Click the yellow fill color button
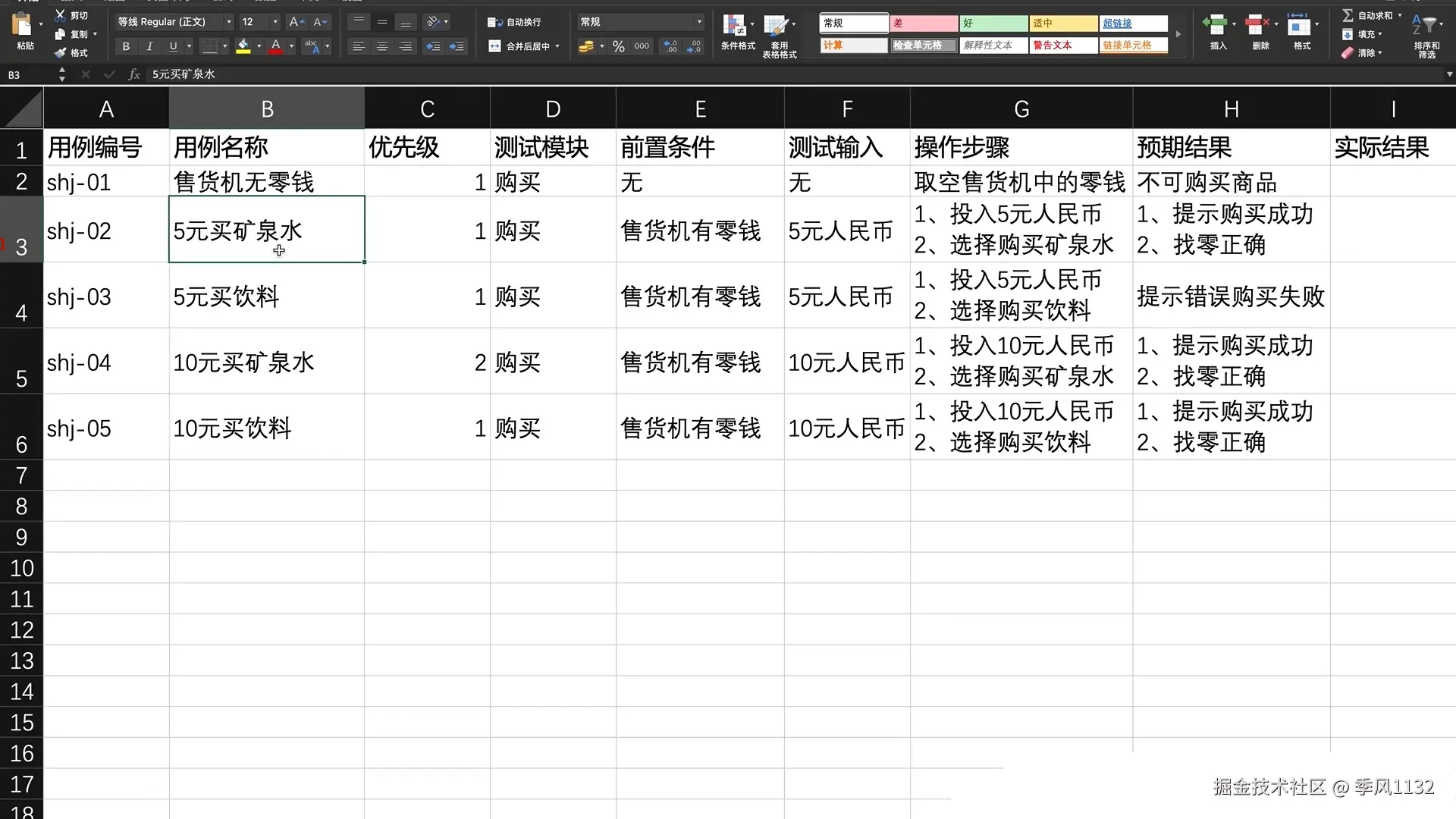Image resolution: width=1456 pixels, height=819 pixels. coord(243,47)
